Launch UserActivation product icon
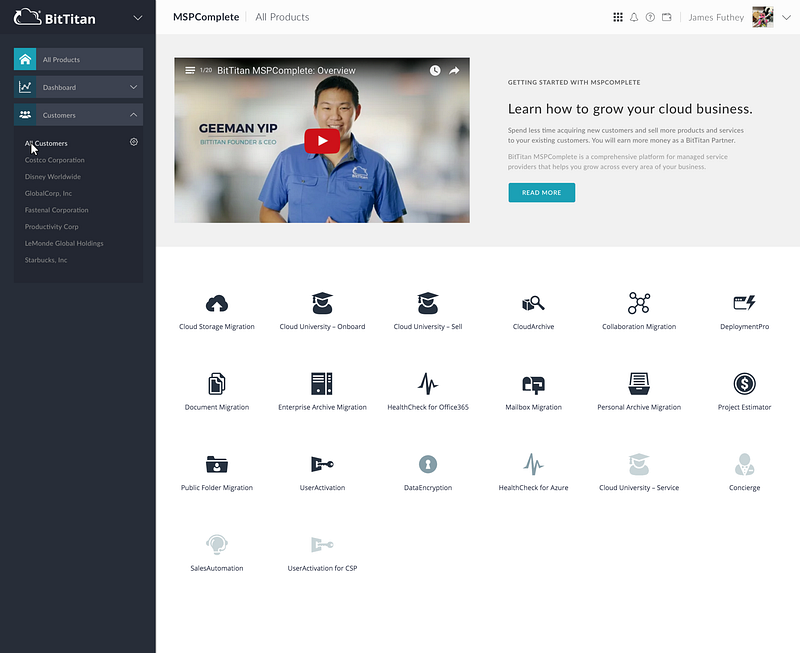Image resolution: width=800 pixels, height=653 pixels. point(322,464)
